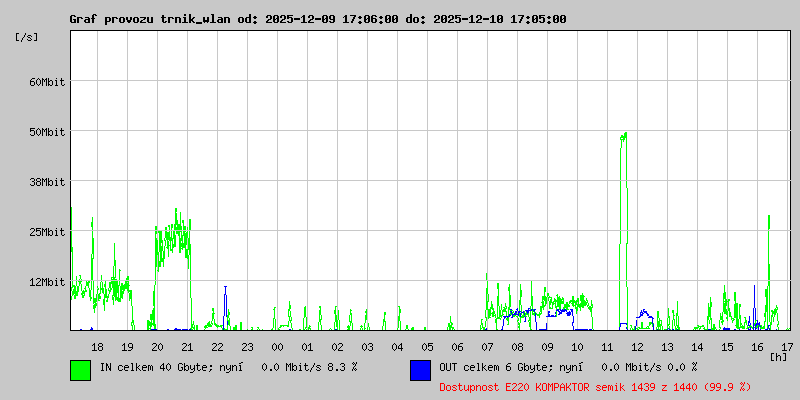The width and height of the screenshot is (800, 400).
Task: Click the '50Mbit' y-axis label
Action: (x=47, y=132)
